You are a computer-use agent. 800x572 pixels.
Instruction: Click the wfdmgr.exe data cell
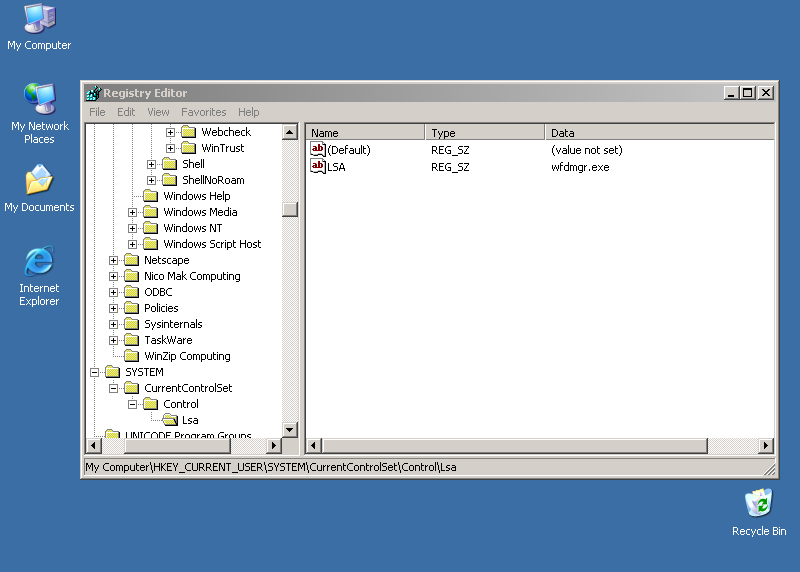580,167
